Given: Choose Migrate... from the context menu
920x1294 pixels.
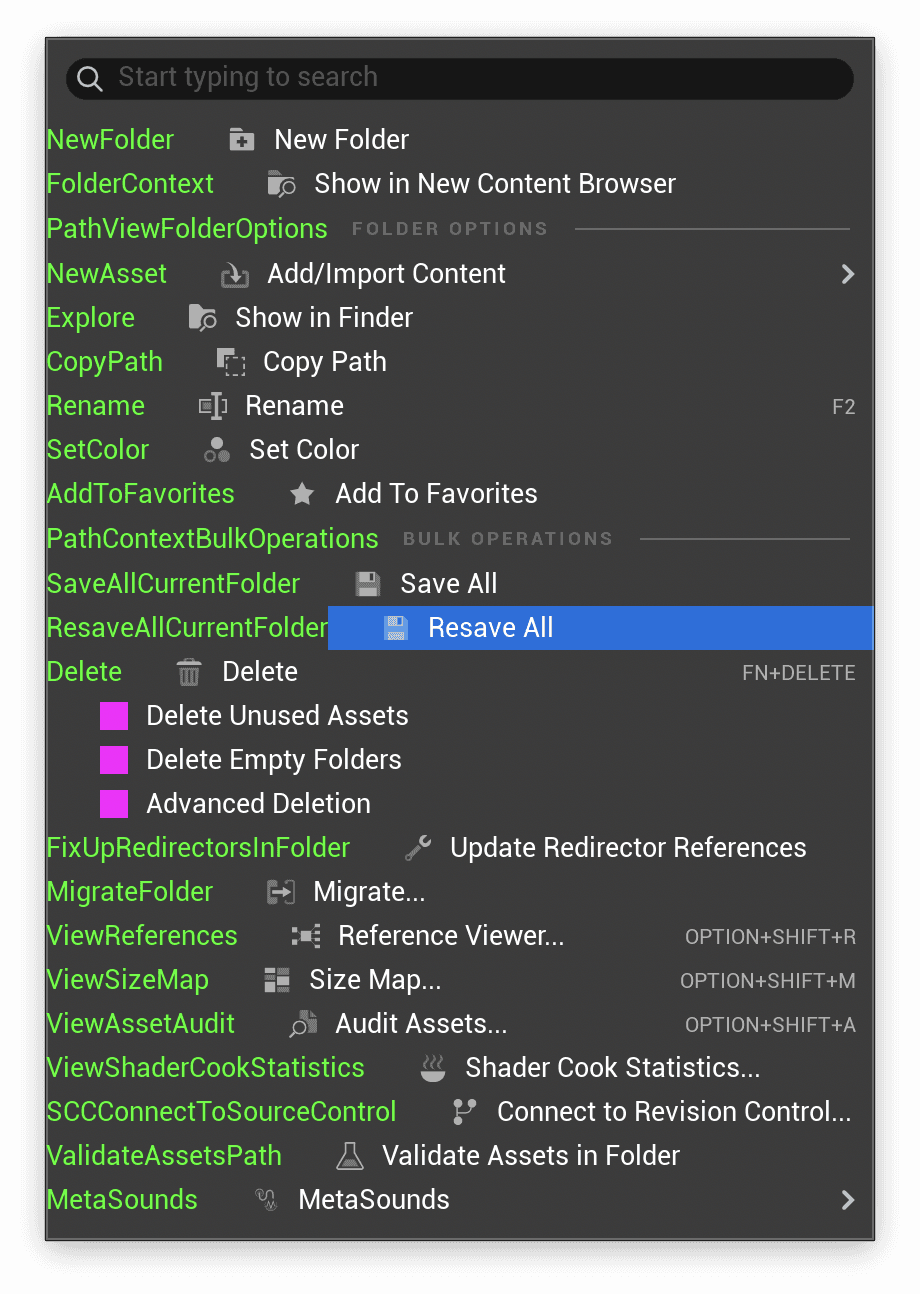Looking at the screenshot, I should tap(369, 892).
